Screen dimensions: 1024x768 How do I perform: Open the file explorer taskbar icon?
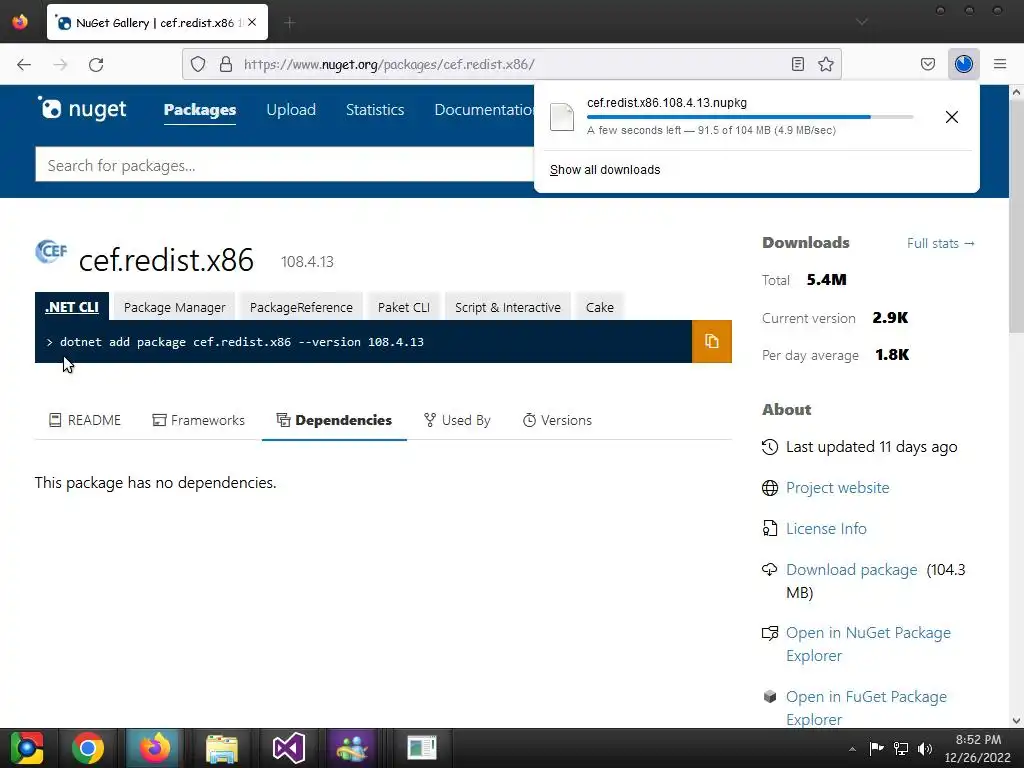222,748
